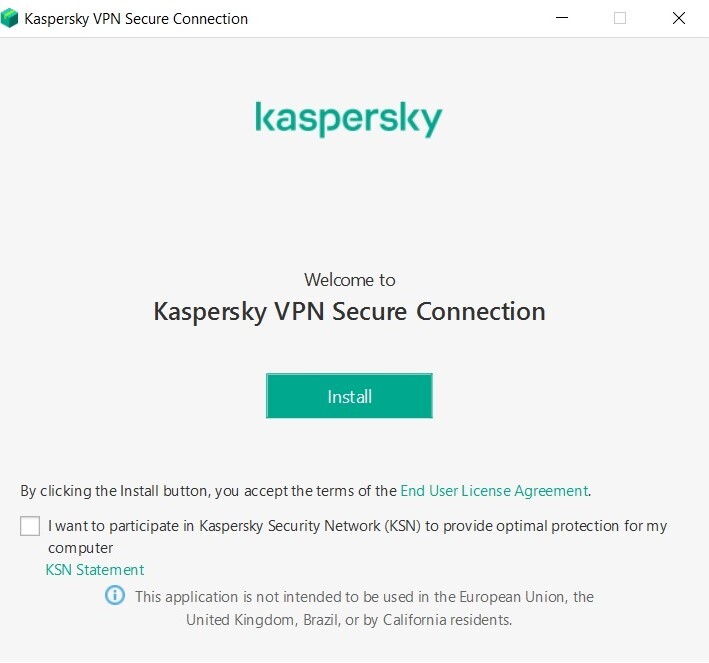Open the KSN Statement link
The width and height of the screenshot is (709, 663).
tap(95, 570)
